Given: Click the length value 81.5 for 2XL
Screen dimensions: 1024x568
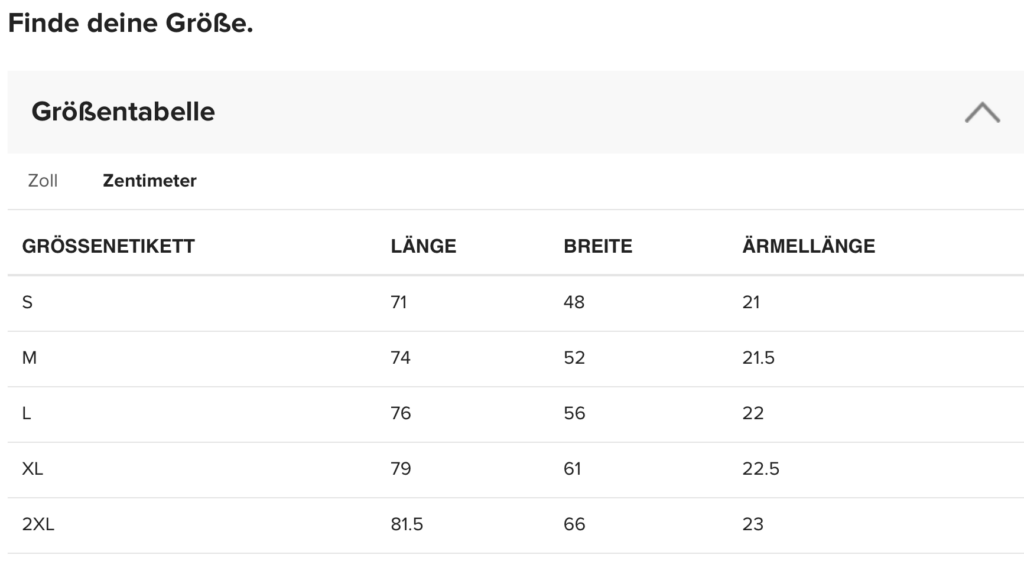Looking at the screenshot, I should coord(407,524).
